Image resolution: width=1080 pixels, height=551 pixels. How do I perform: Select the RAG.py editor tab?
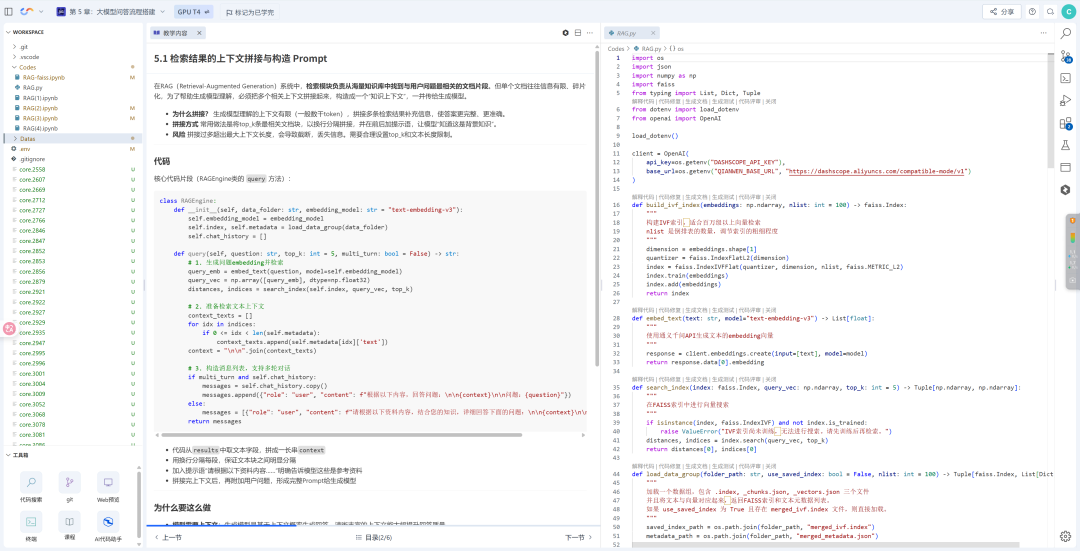[626, 33]
